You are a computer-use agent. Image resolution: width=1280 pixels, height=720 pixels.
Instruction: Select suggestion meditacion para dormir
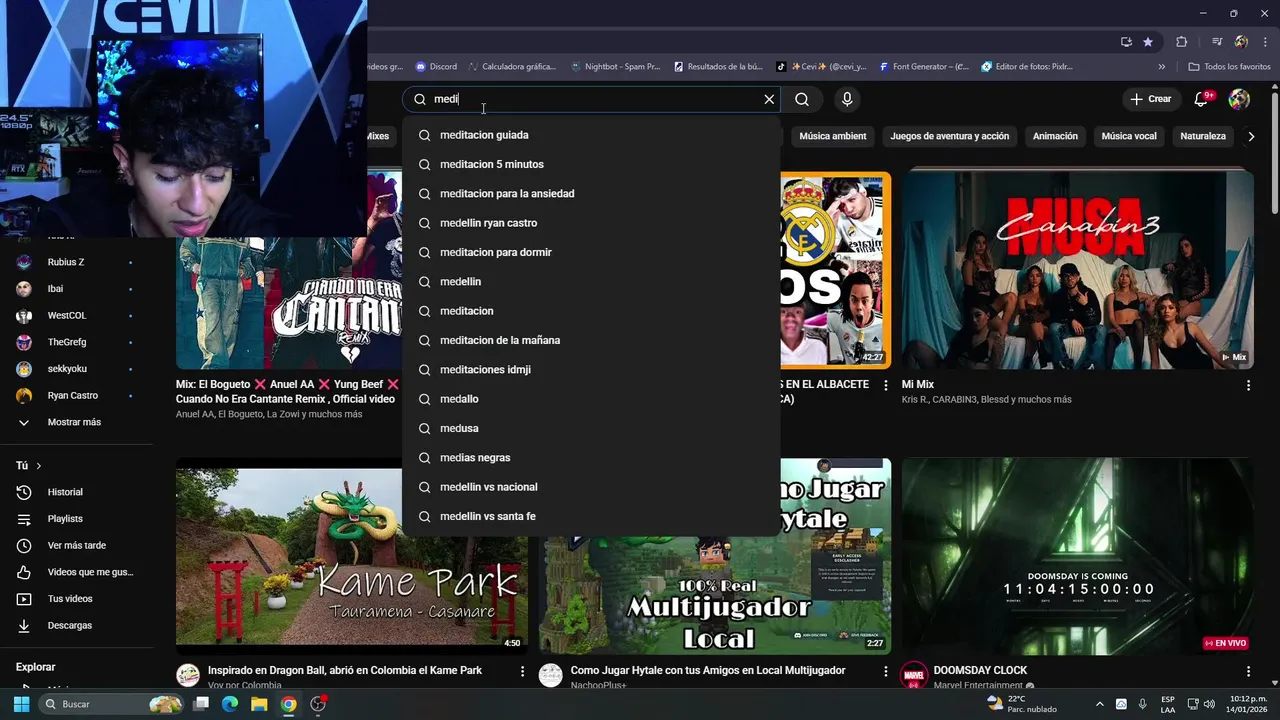click(591, 252)
